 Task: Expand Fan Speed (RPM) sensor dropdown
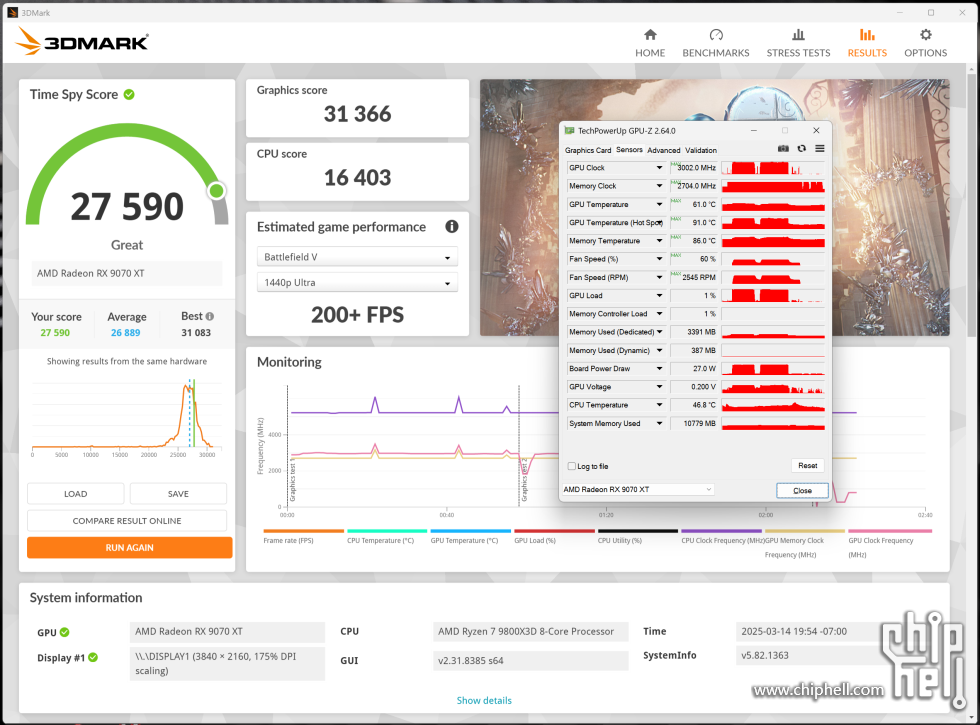tap(659, 277)
